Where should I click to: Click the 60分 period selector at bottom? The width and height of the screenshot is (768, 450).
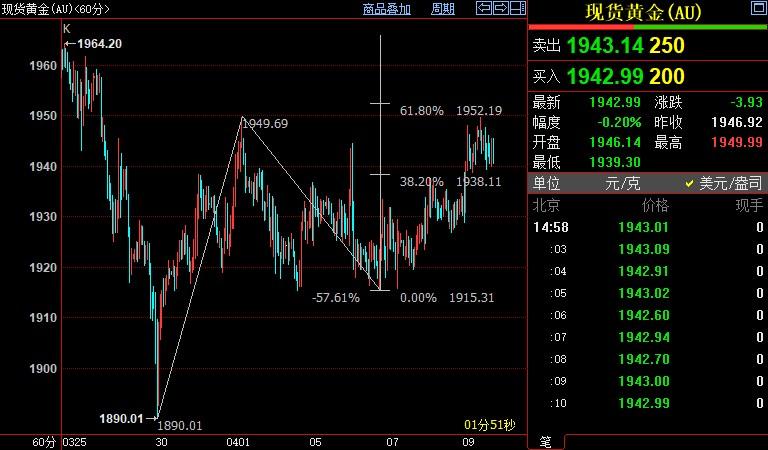point(42,441)
